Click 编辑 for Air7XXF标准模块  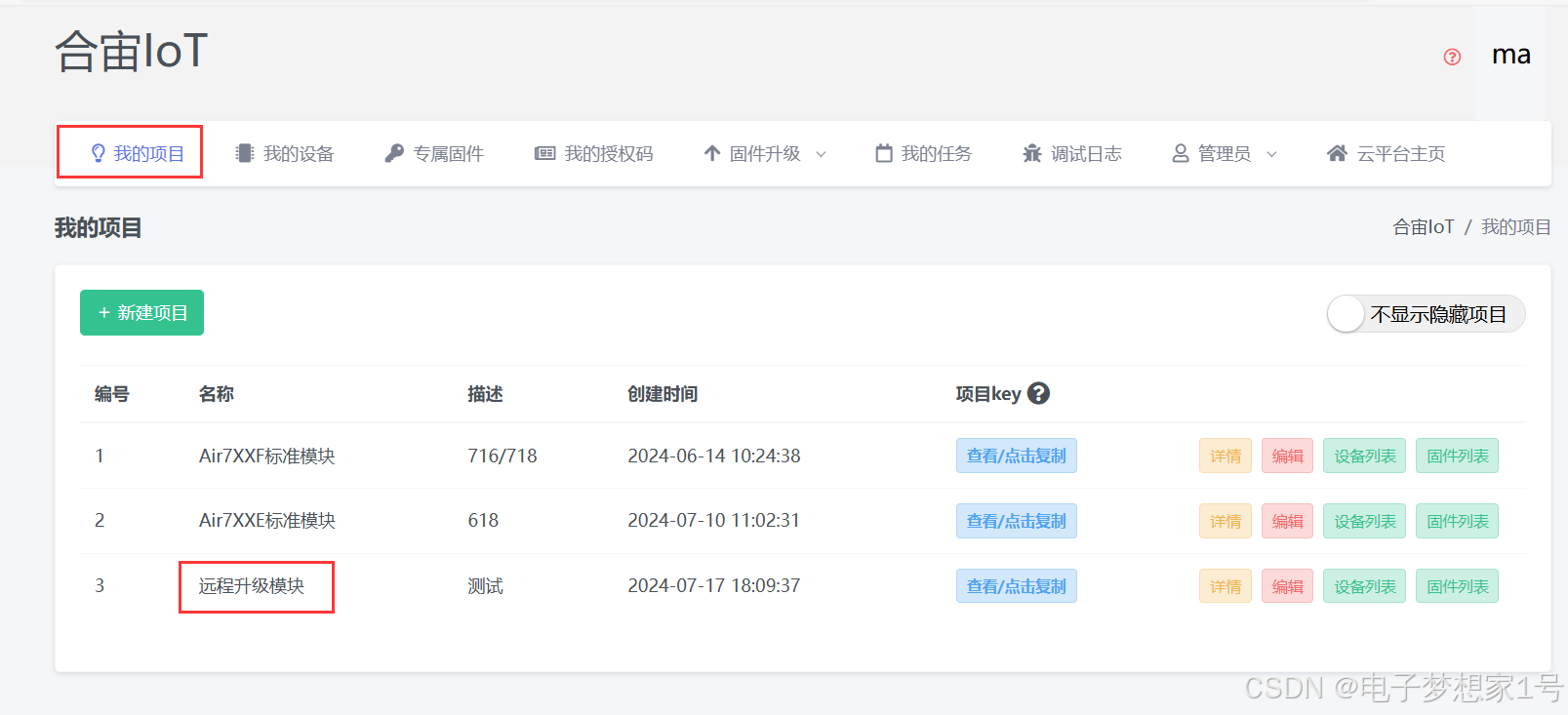tap(1287, 456)
